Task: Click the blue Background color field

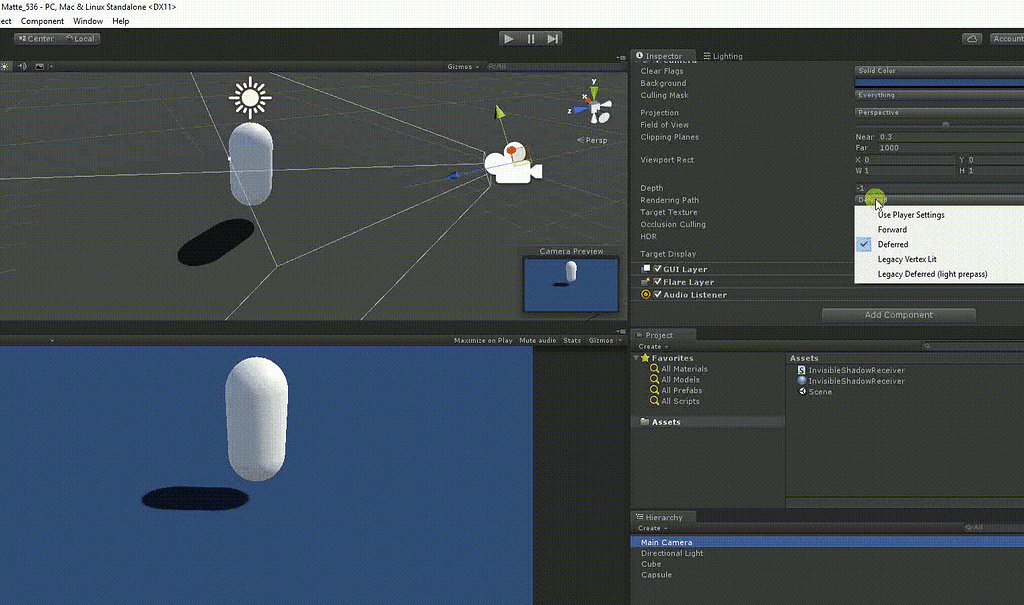Action: pyautogui.click(x=937, y=82)
